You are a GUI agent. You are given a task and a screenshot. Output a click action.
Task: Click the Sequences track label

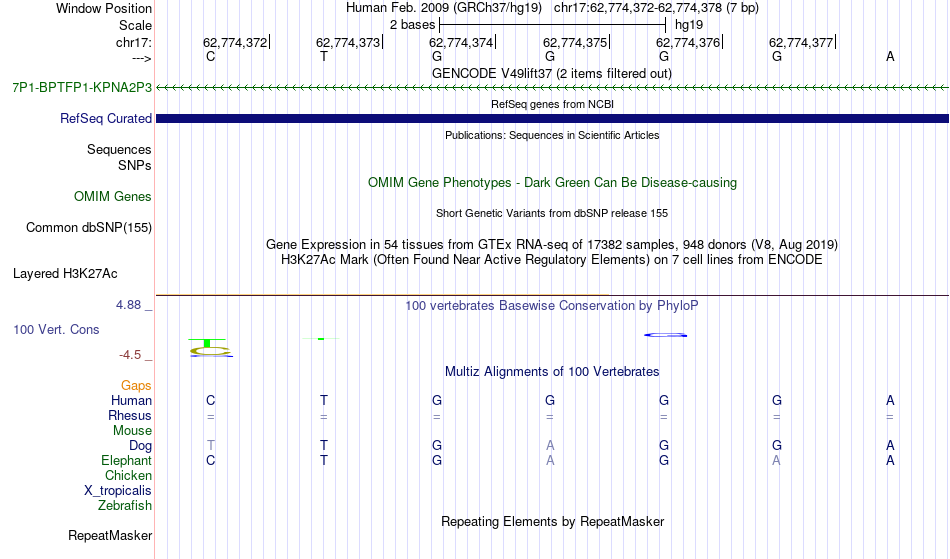(x=119, y=149)
